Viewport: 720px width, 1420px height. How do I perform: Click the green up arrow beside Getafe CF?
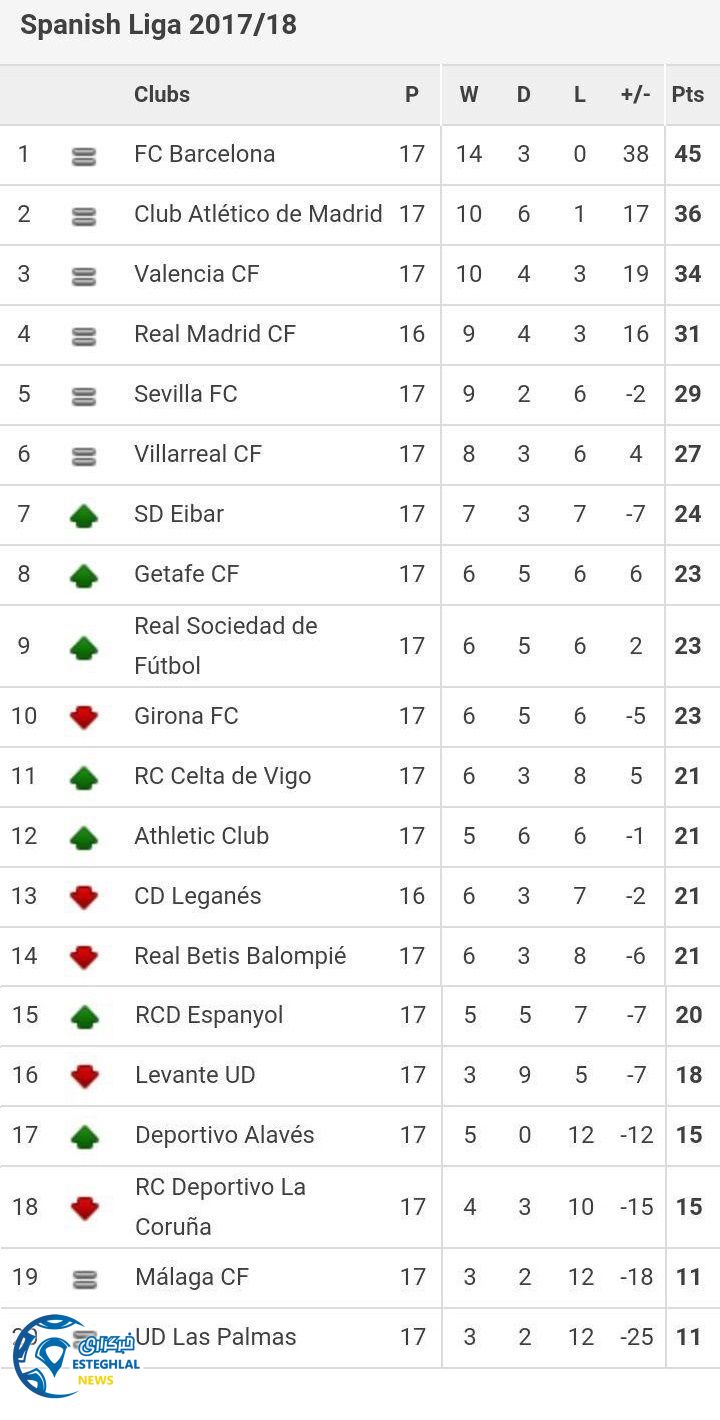pos(84,576)
